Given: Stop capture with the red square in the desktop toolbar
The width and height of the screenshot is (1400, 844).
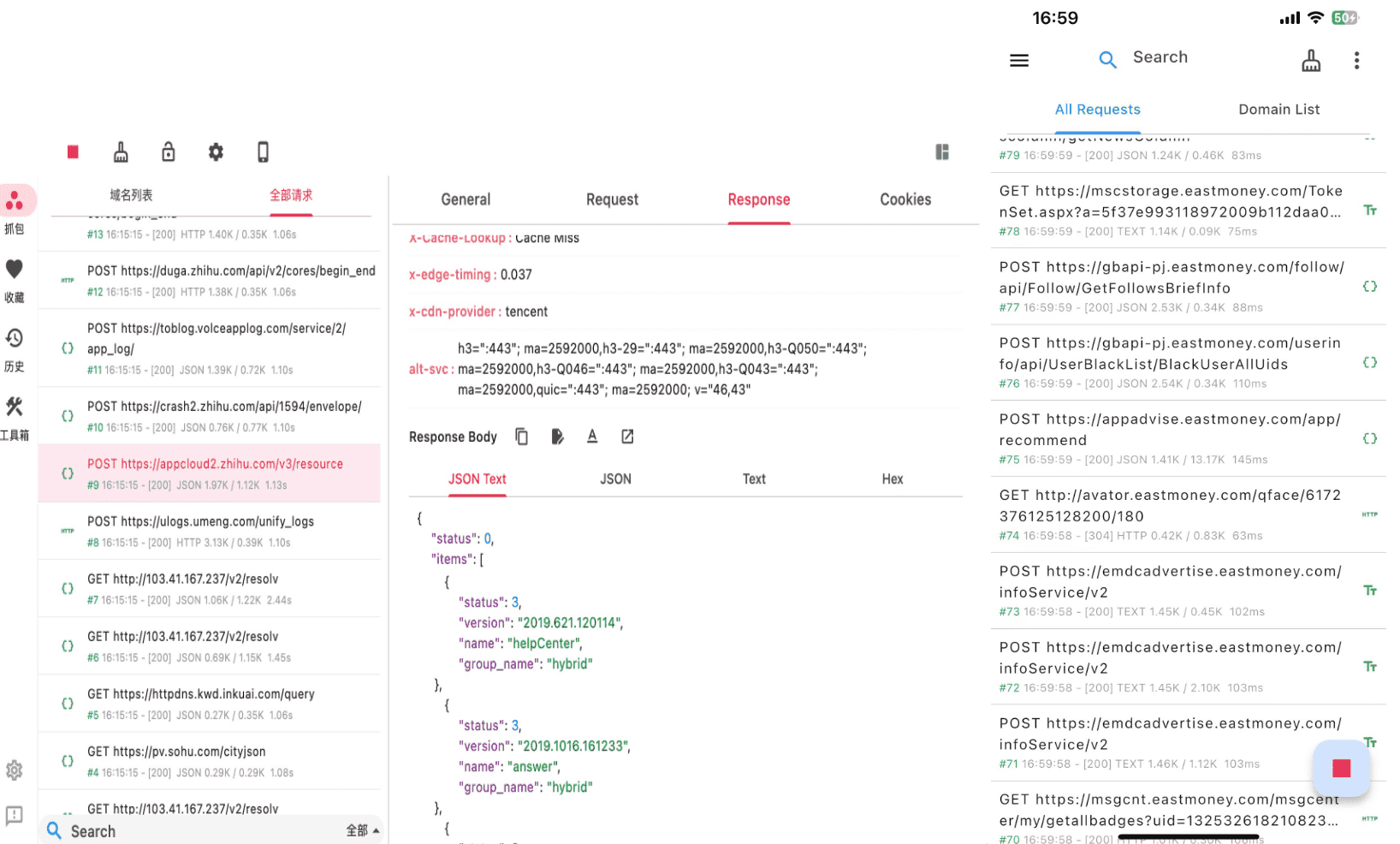Looking at the screenshot, I should (73, 152).
